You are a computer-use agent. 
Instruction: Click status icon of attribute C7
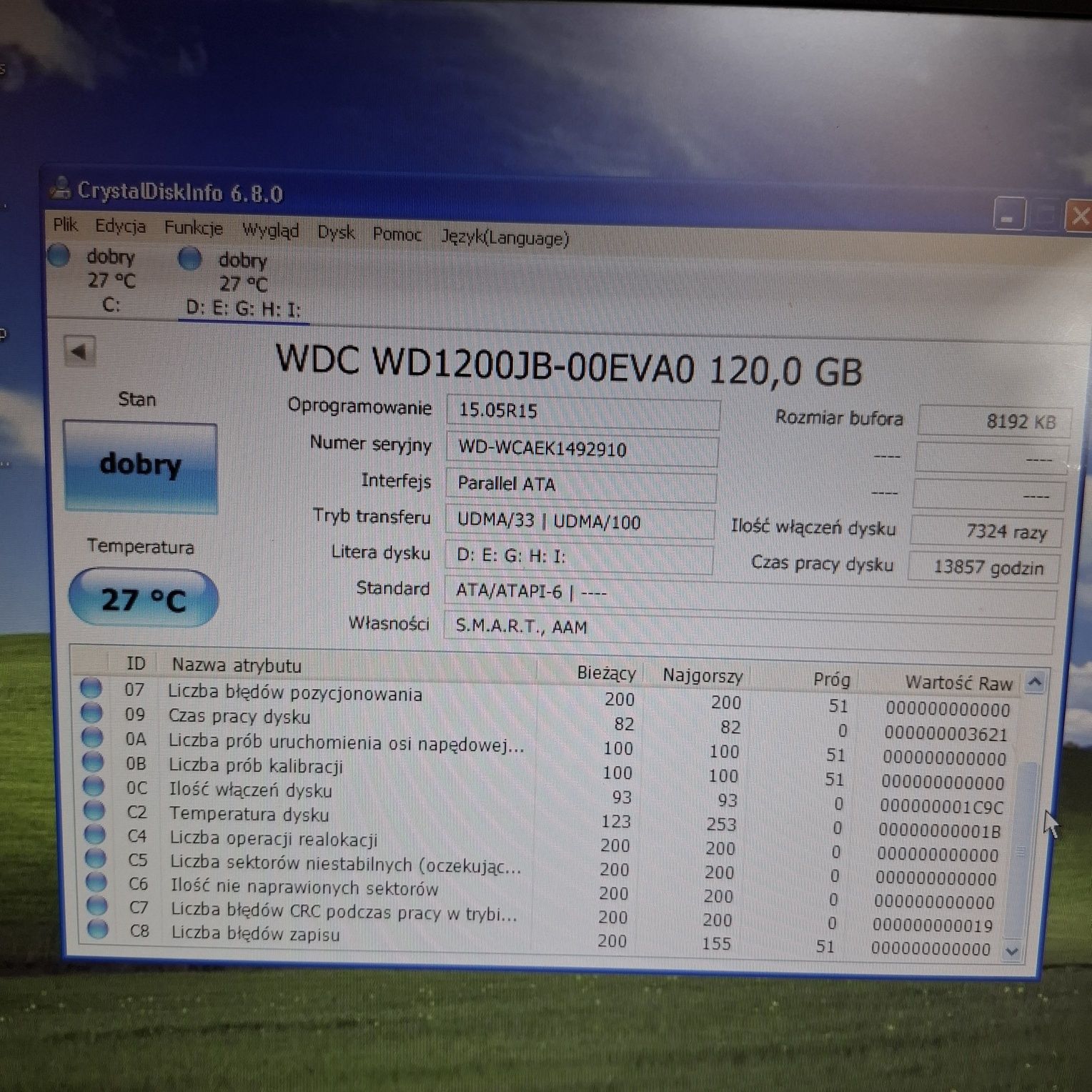(97, 905)
